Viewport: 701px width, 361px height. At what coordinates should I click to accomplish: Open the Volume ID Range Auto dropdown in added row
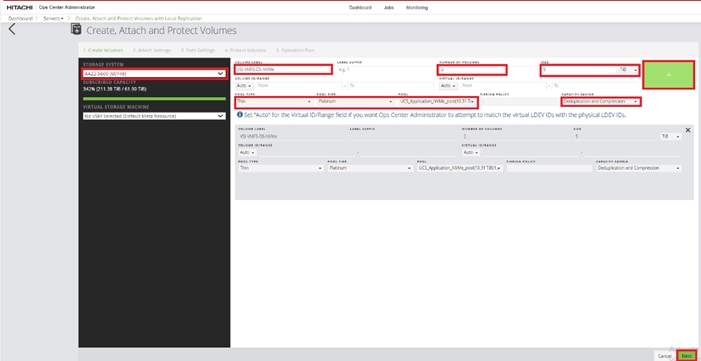(x=246, y=153)
